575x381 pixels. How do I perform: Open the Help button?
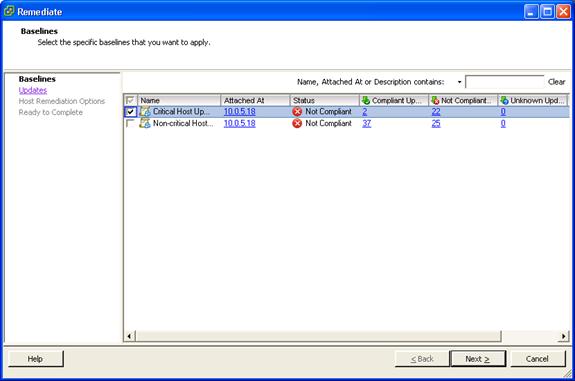[36, 359]
